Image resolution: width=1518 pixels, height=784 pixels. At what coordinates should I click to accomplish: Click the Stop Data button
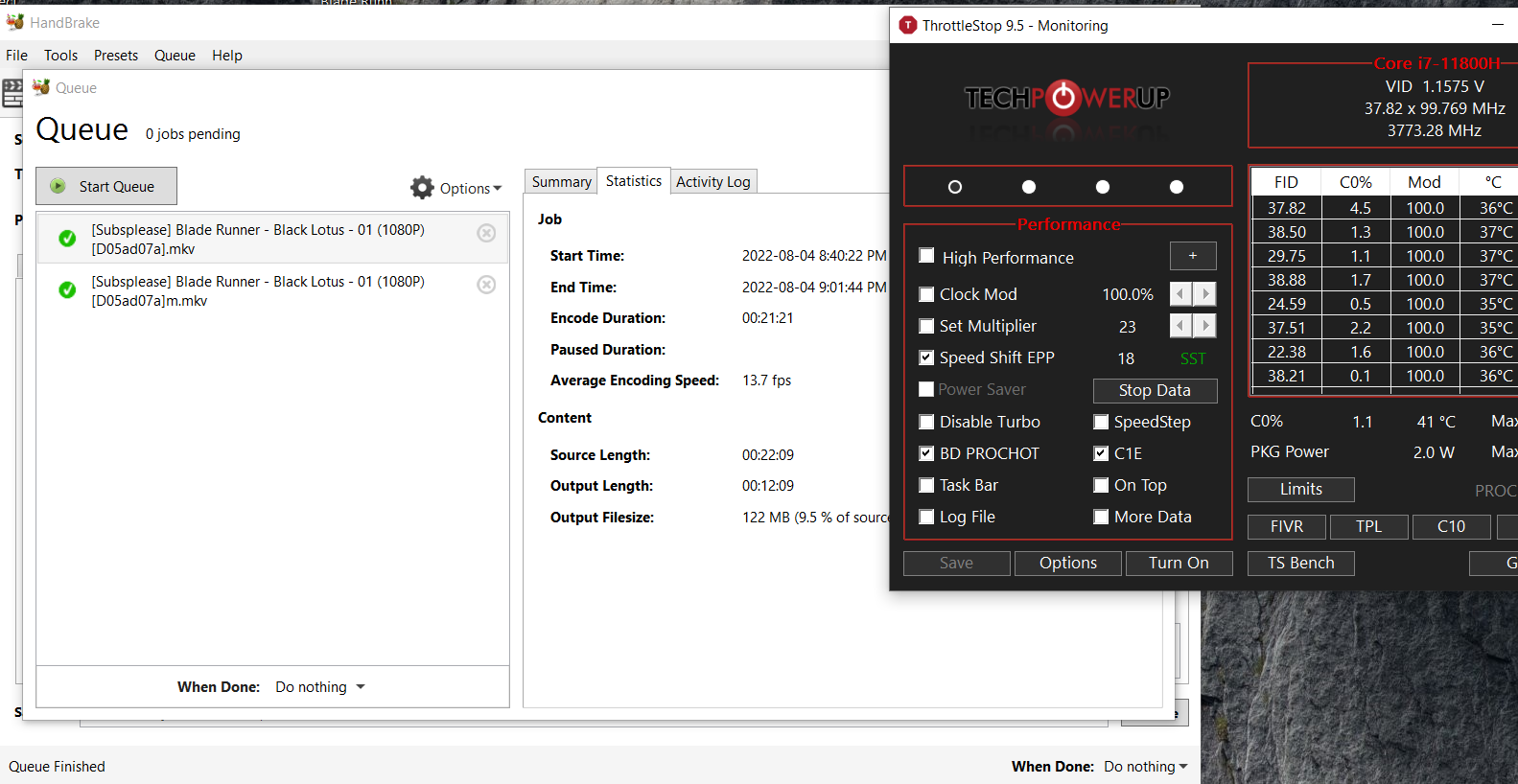(x=1155, y=390)
